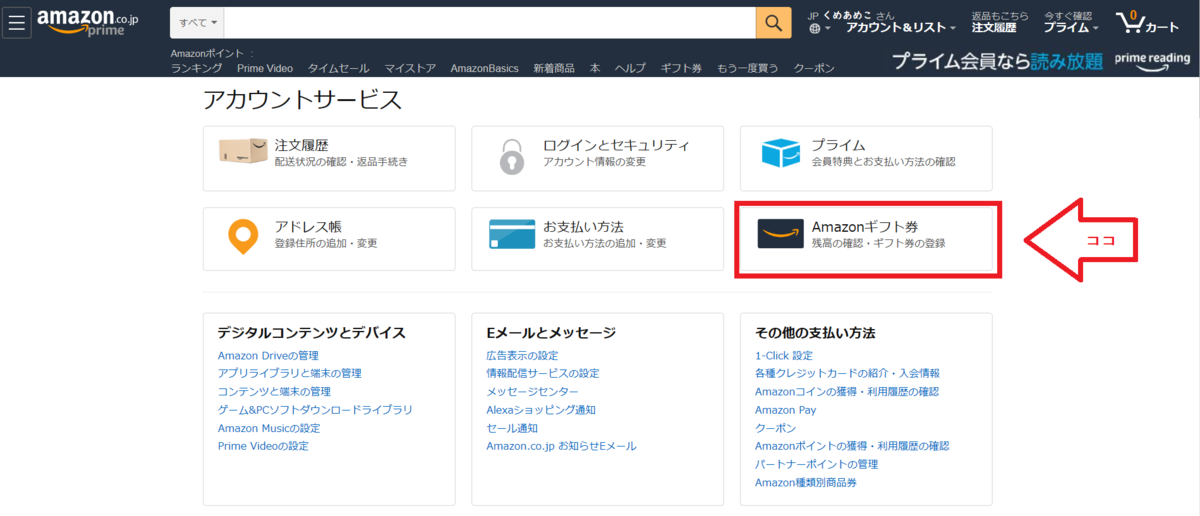Open Prime Videoの設定 link
The height and width of the screenshot is (516, 1200).
tap(263, 446)
